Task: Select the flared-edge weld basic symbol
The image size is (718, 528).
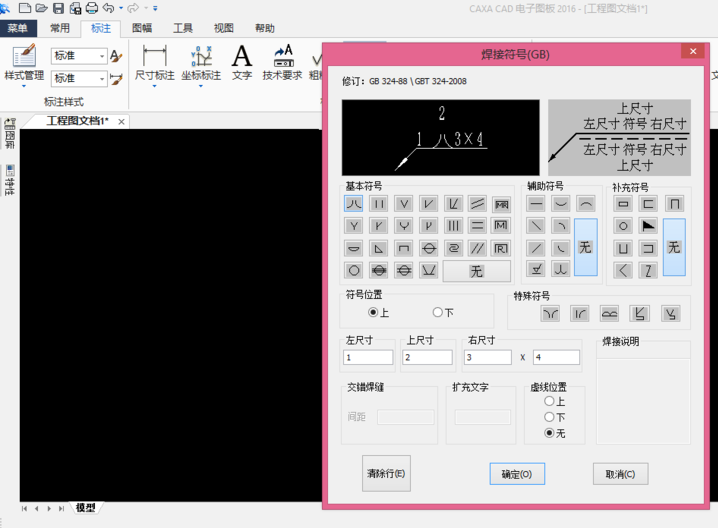Action: [x=354, y=203]
